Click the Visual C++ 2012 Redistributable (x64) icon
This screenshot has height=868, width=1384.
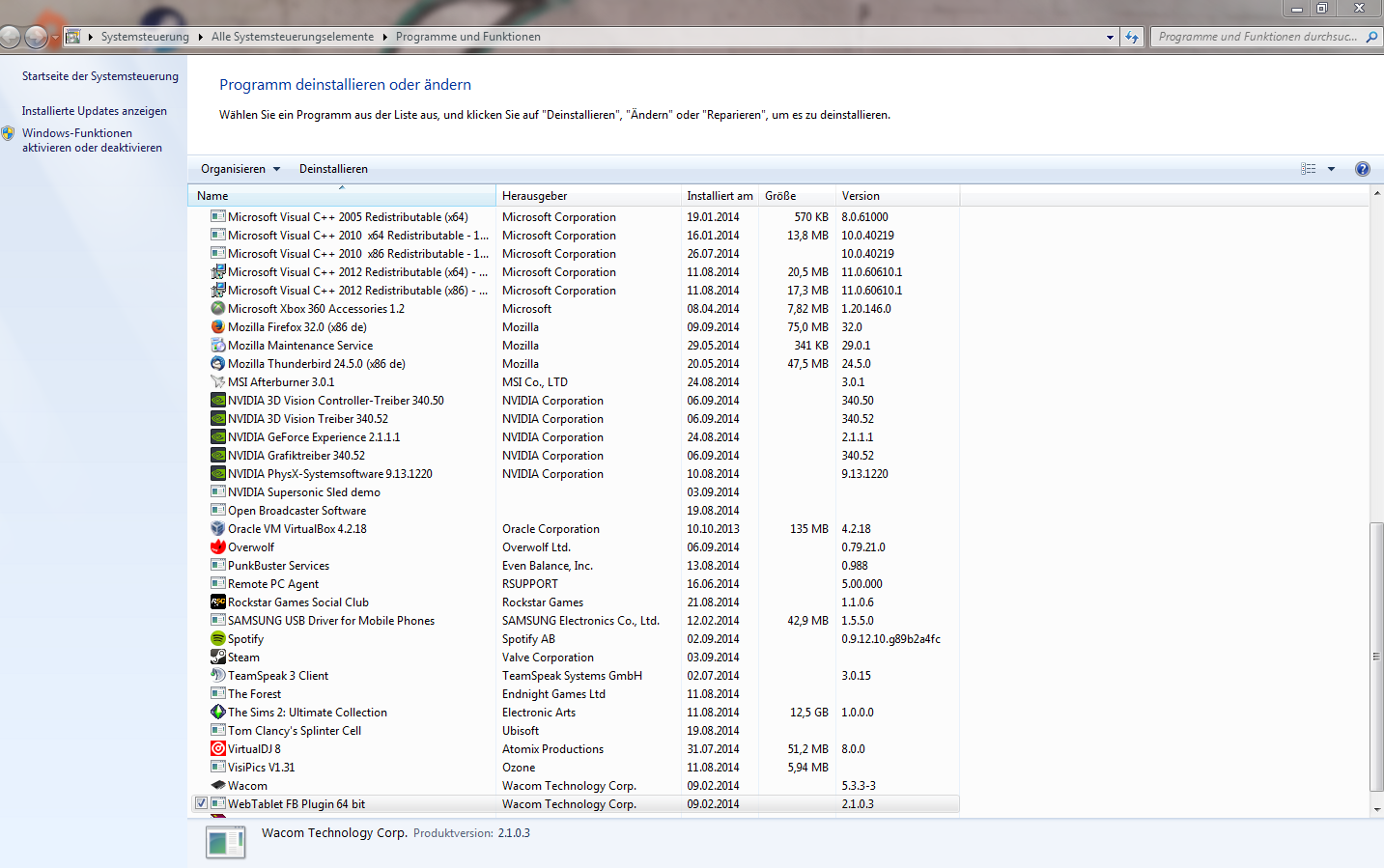(218, 271)
